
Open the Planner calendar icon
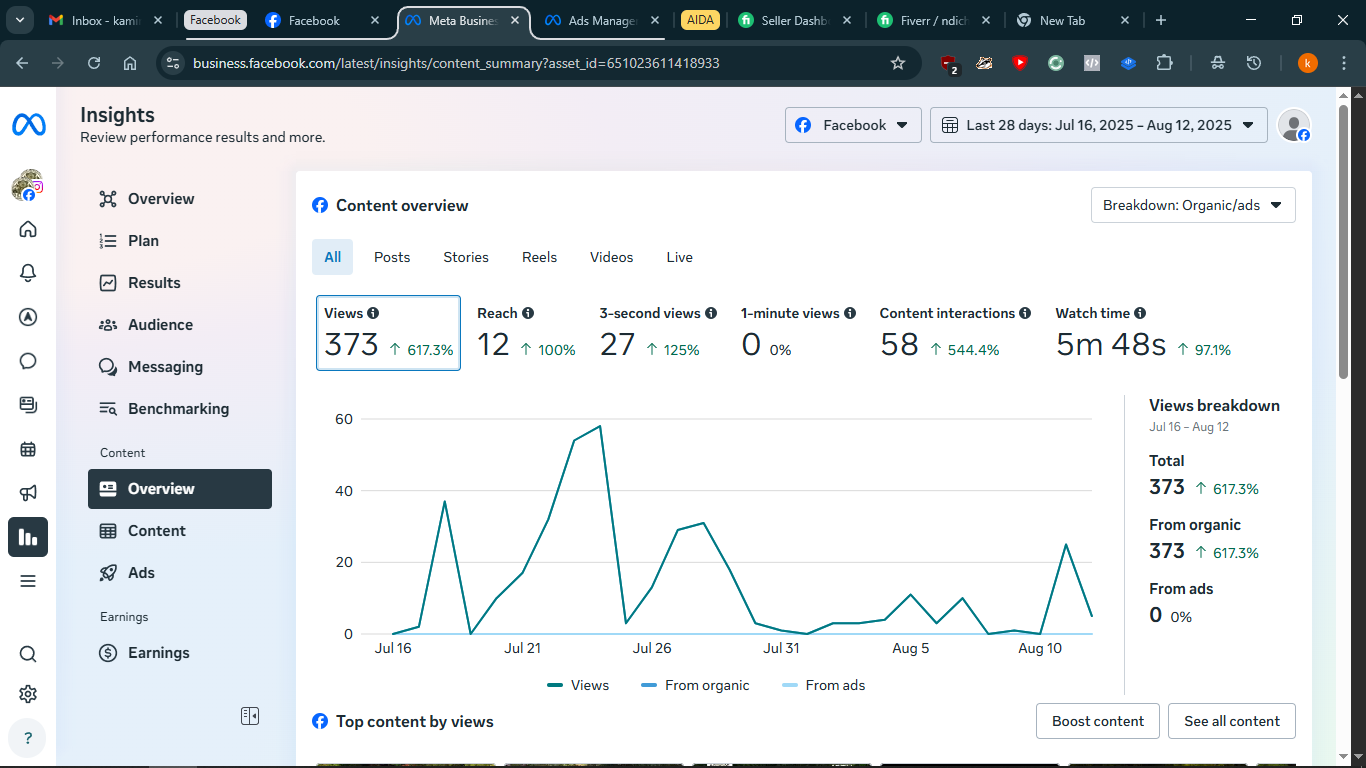(28, 449)
